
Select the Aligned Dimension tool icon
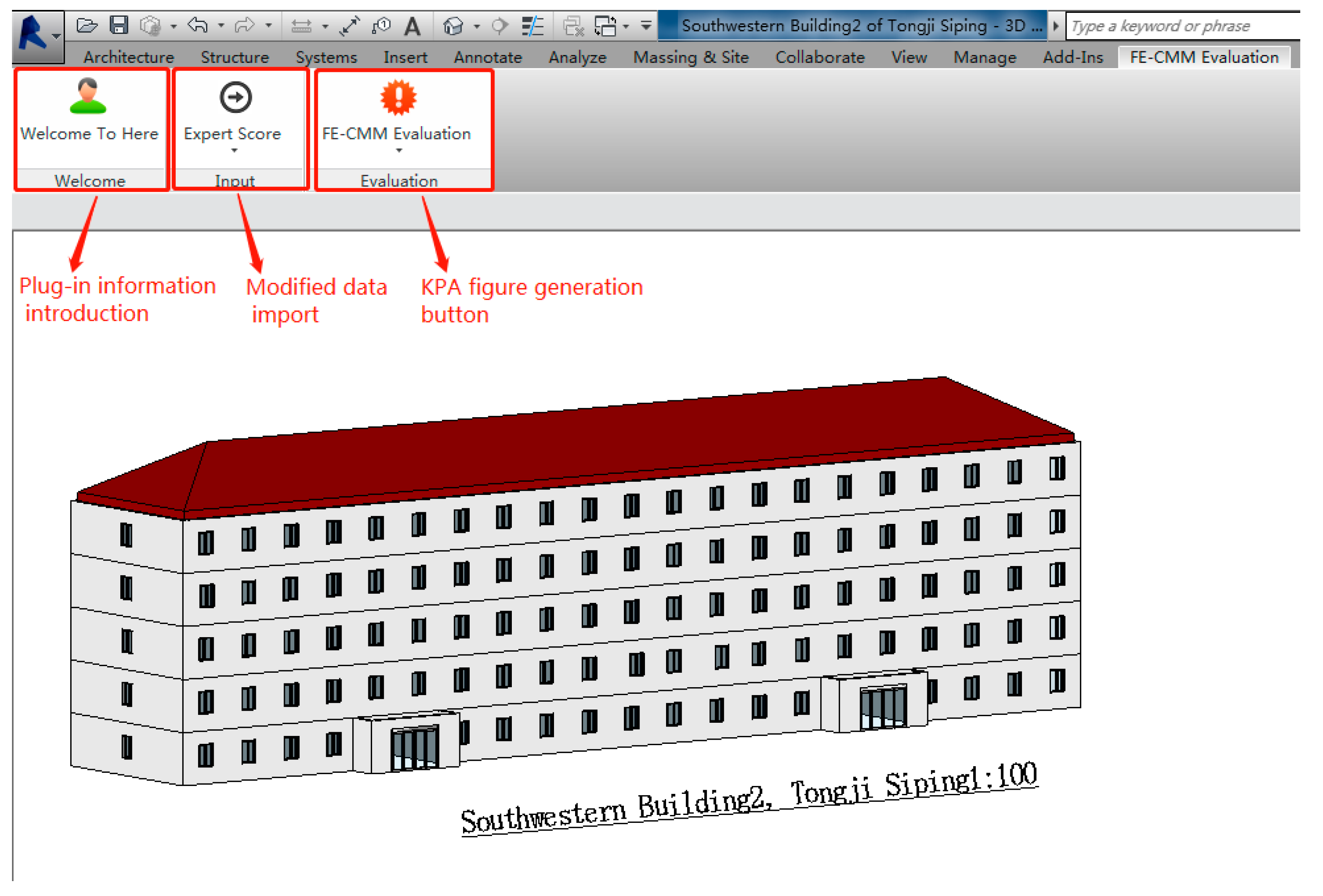(349, 26)
